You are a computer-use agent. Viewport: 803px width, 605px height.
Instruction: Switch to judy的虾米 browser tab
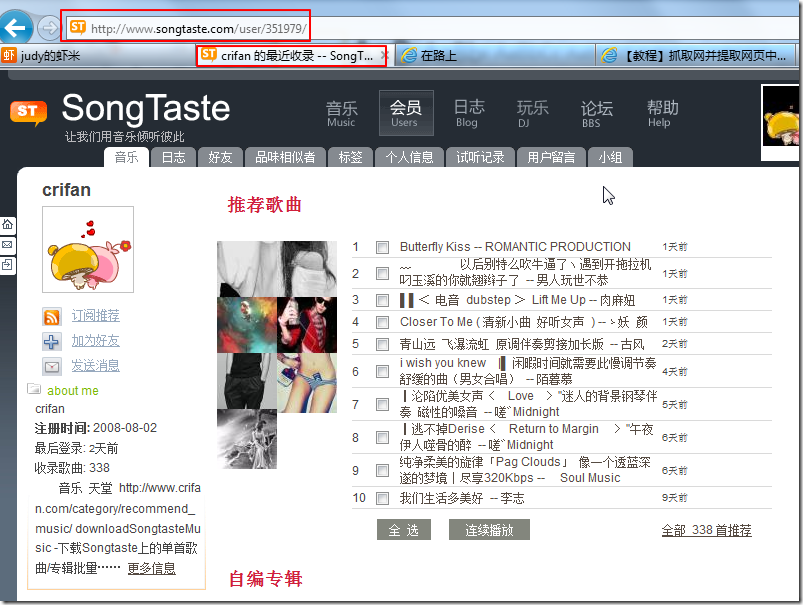[97, 55]
